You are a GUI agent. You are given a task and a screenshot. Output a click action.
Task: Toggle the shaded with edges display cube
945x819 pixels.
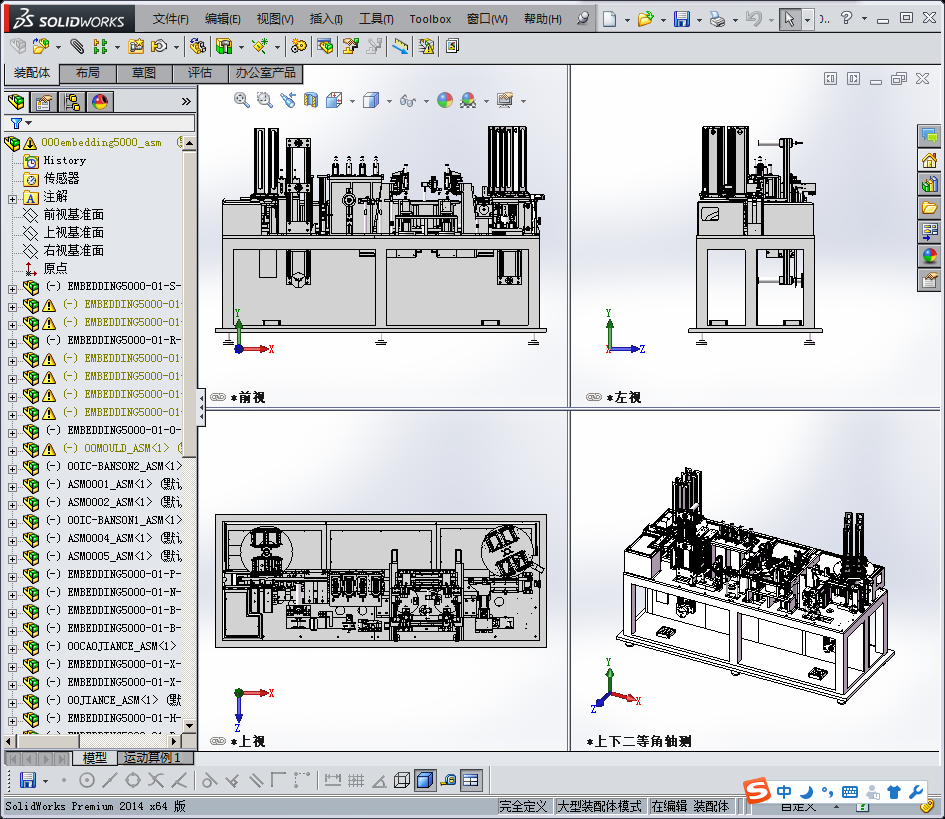[x=425, y=780]
